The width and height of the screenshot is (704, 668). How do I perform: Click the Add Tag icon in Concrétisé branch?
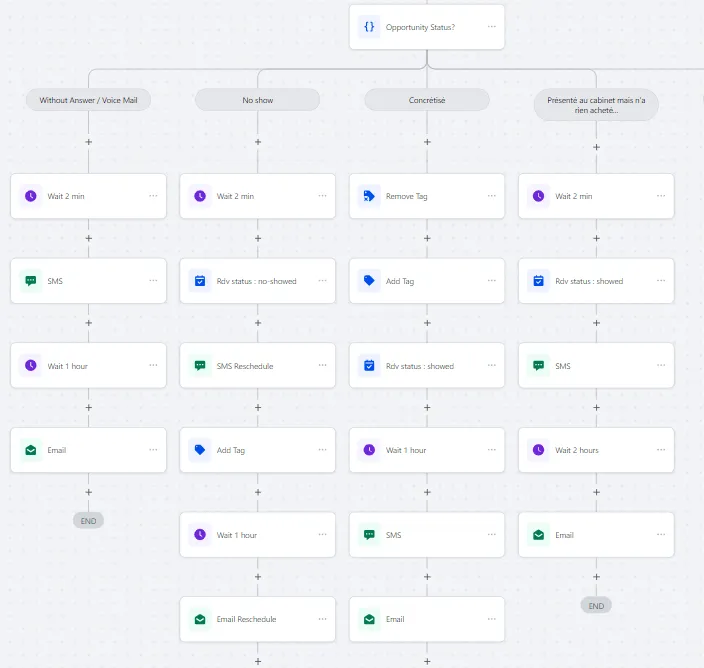point(369,281)
